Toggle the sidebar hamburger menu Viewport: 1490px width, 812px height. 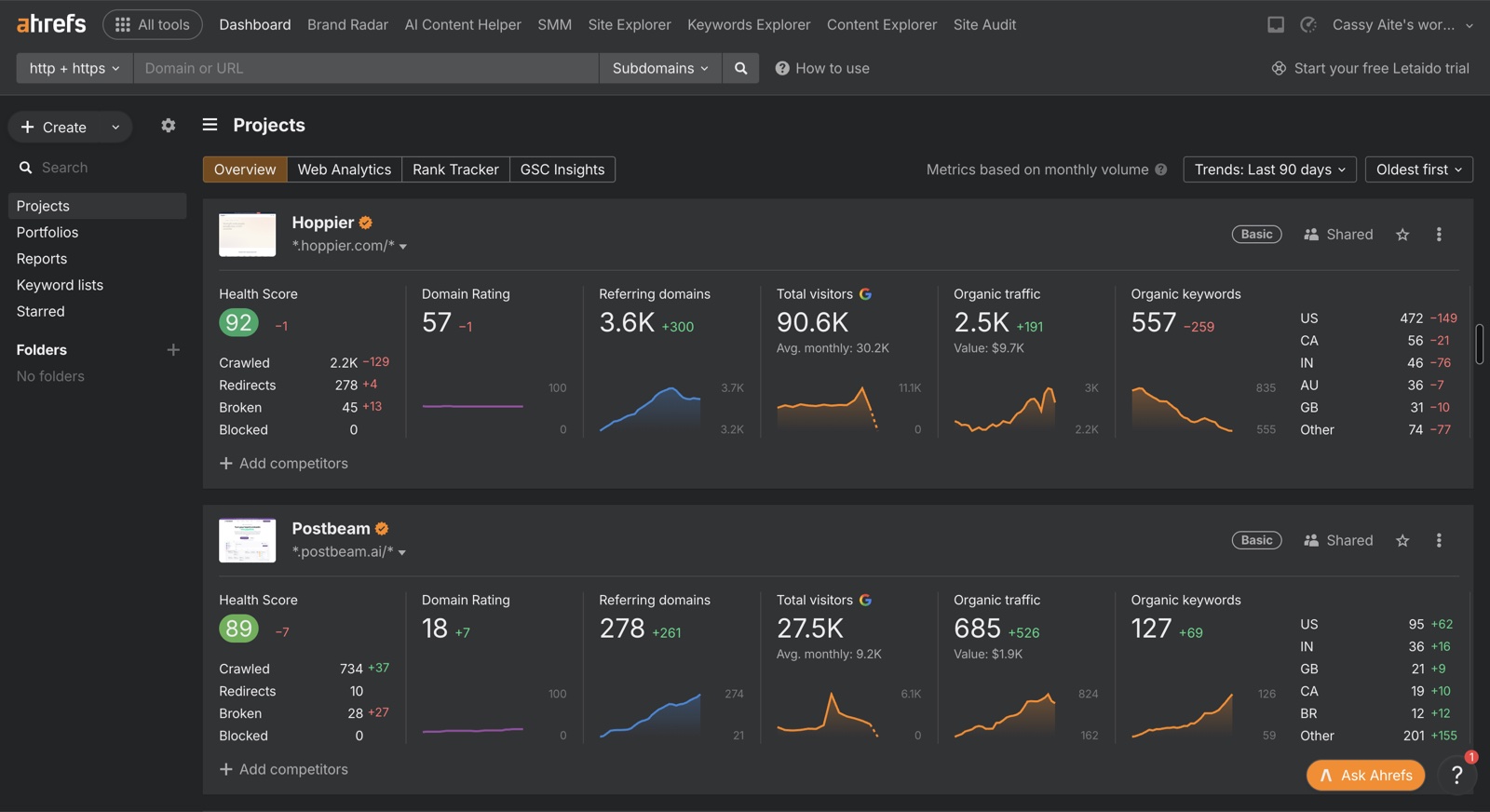[210, 125]
